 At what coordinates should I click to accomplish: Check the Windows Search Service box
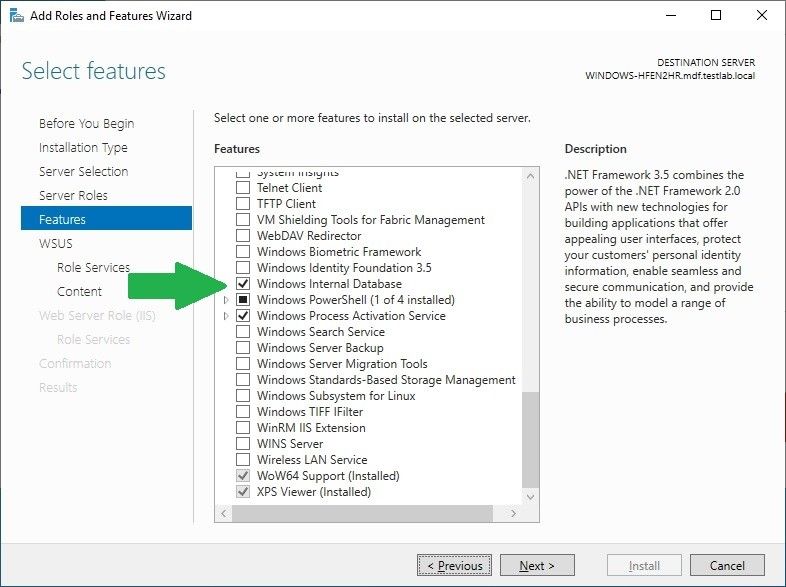tap(243, 332)
